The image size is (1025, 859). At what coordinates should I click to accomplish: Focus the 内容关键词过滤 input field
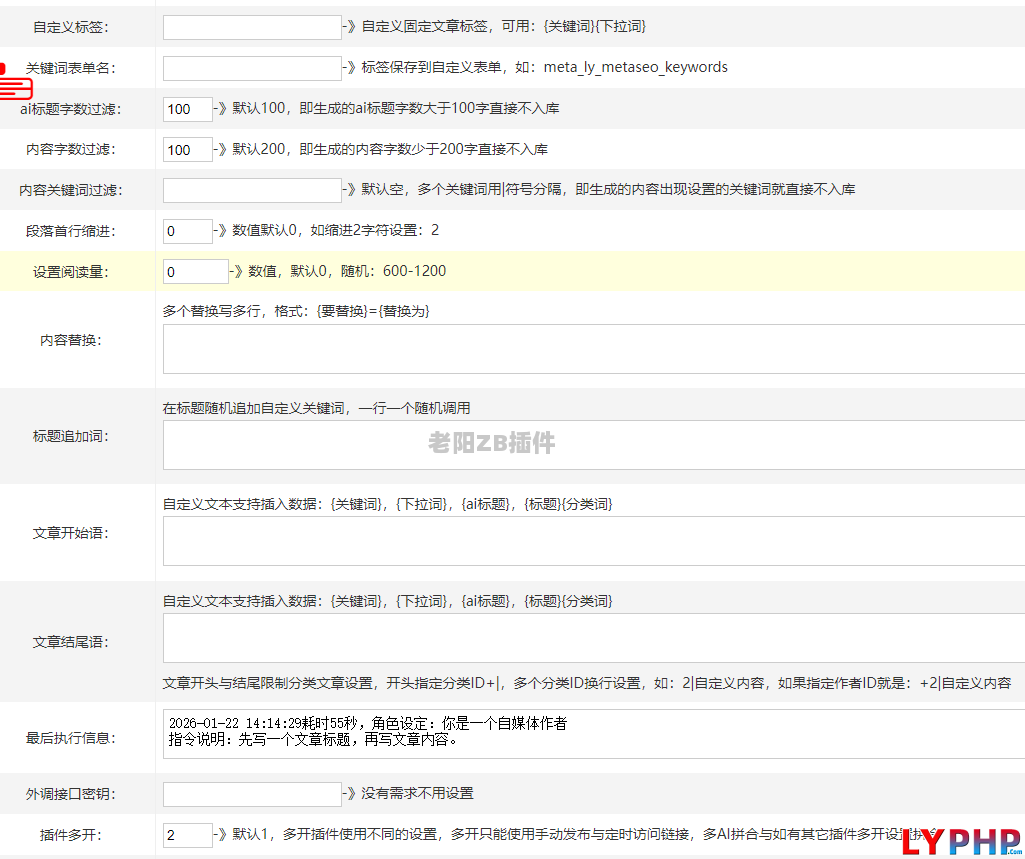tap(252, 190)
